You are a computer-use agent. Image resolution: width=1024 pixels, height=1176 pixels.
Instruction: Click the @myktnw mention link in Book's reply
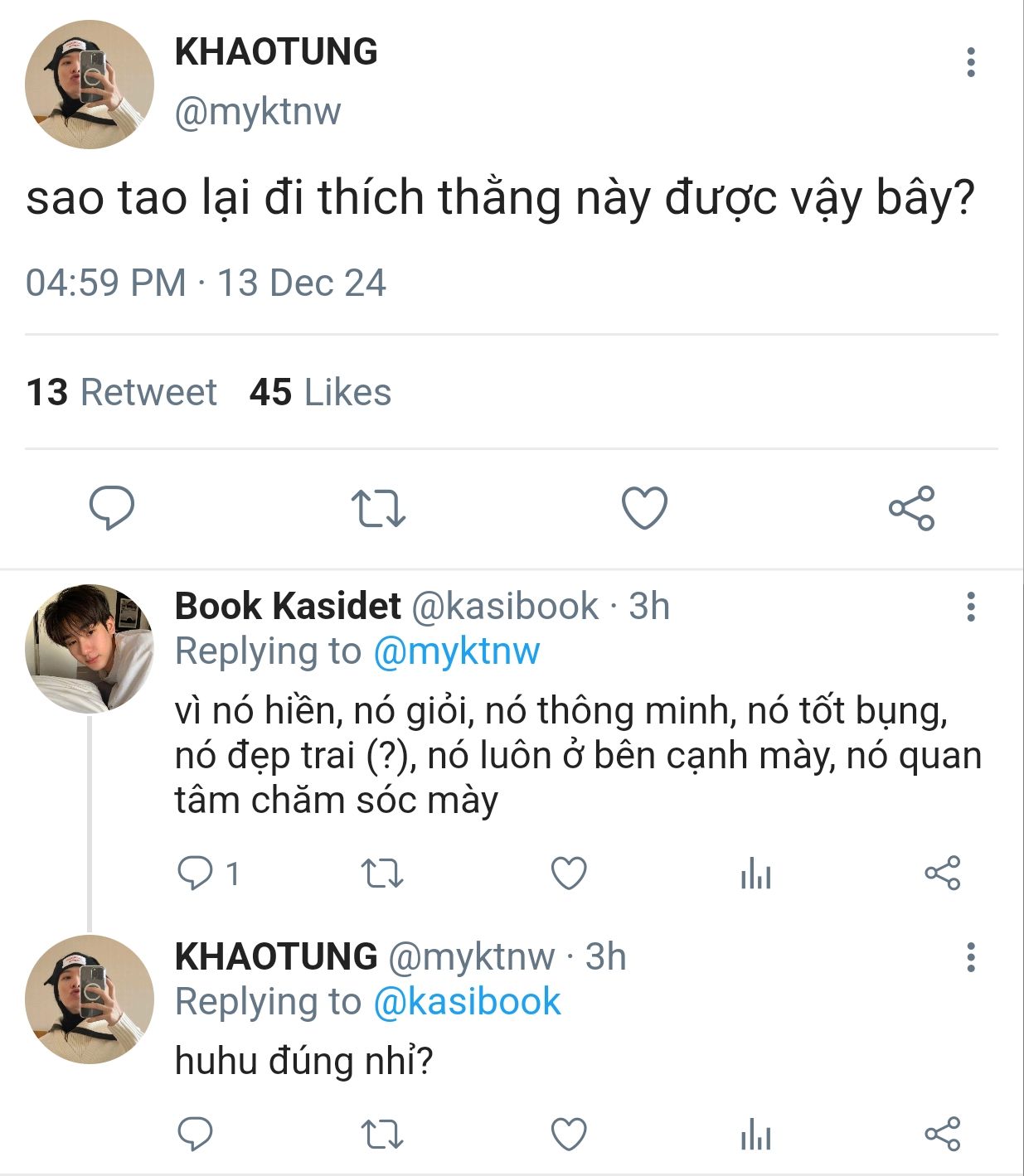tap(456, 651)
